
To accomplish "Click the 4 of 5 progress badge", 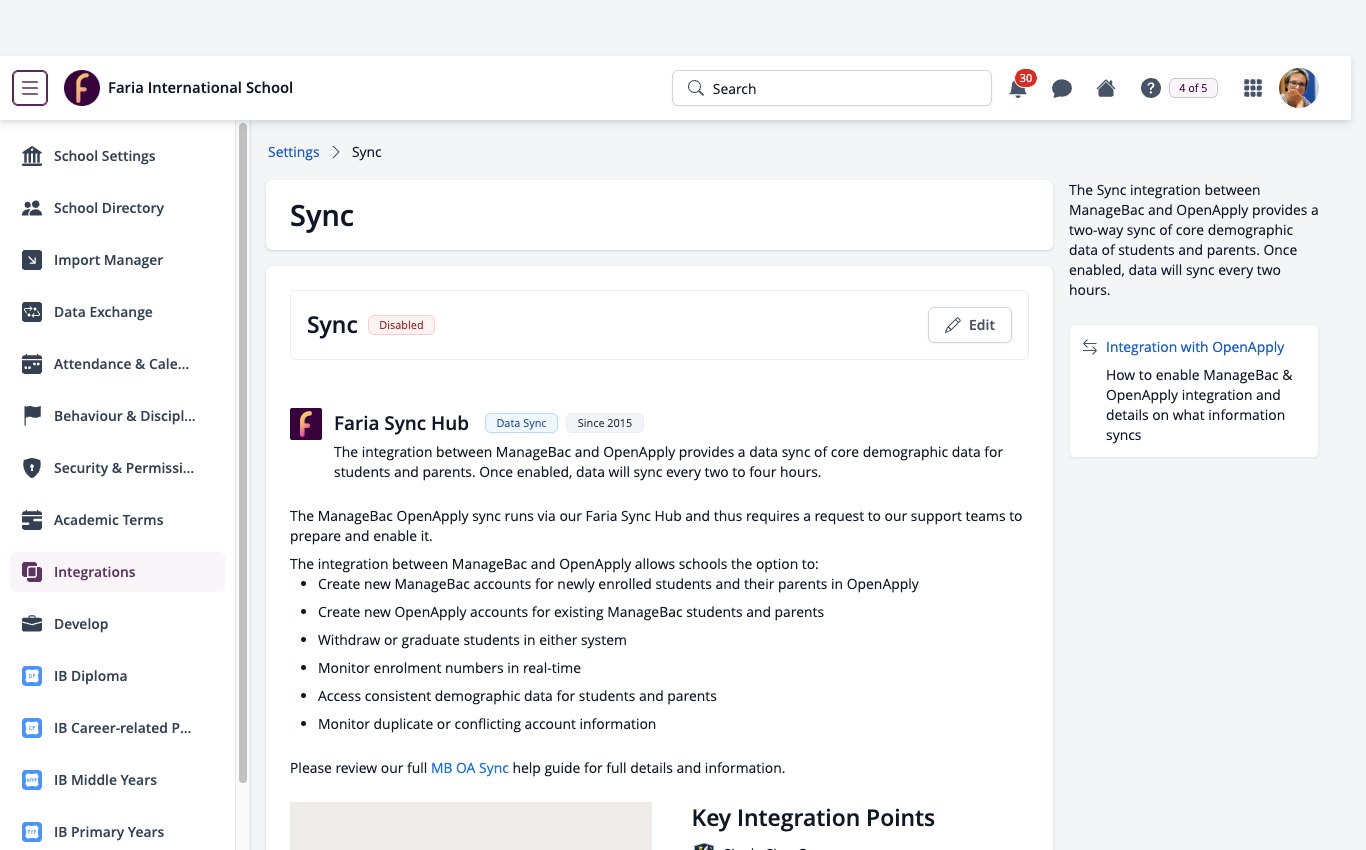I will [x=1193, y=88].
